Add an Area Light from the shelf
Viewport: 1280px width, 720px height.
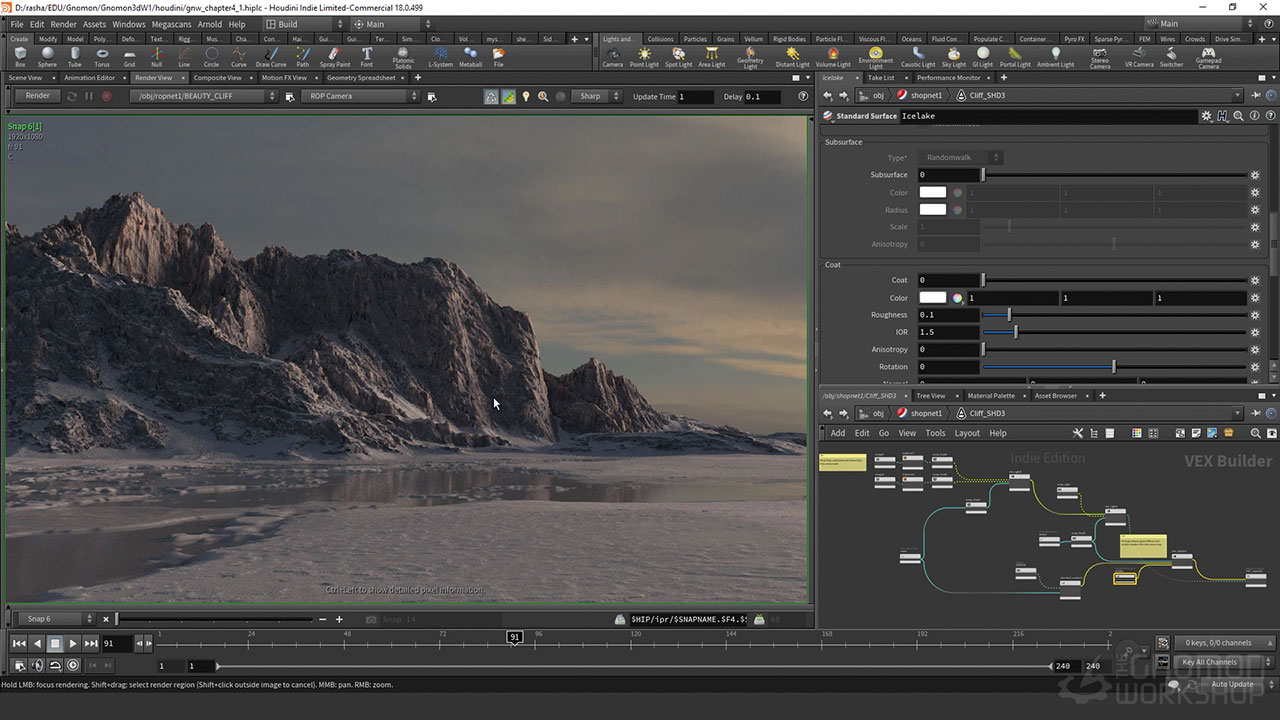711,57
